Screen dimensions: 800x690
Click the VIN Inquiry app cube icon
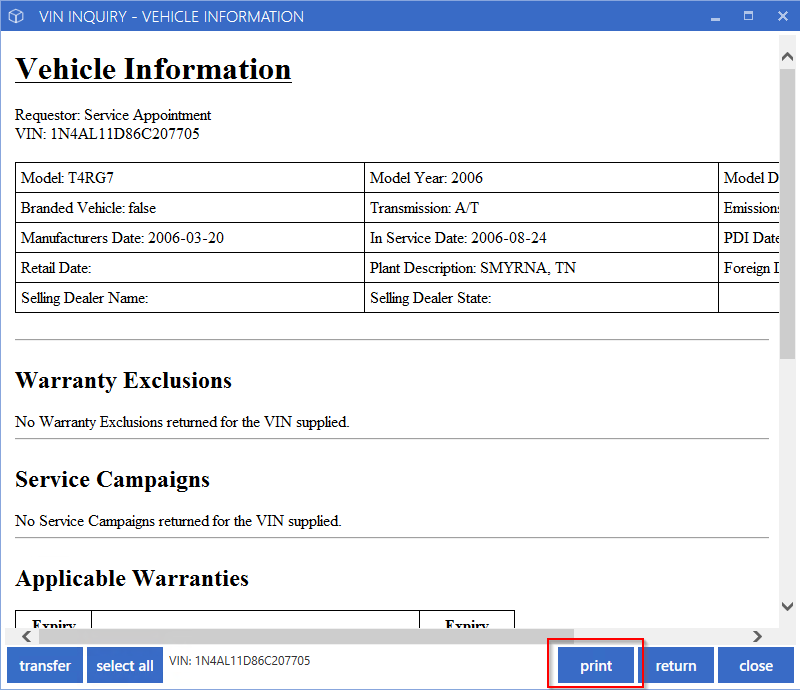point(16,16)
